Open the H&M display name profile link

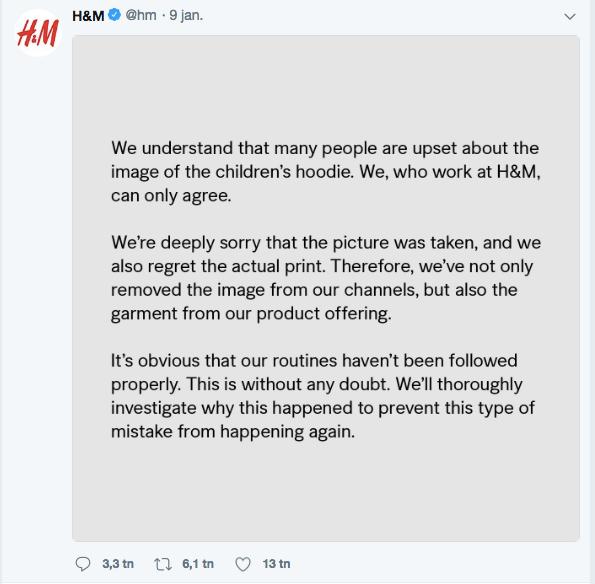[x=88, y=16]
